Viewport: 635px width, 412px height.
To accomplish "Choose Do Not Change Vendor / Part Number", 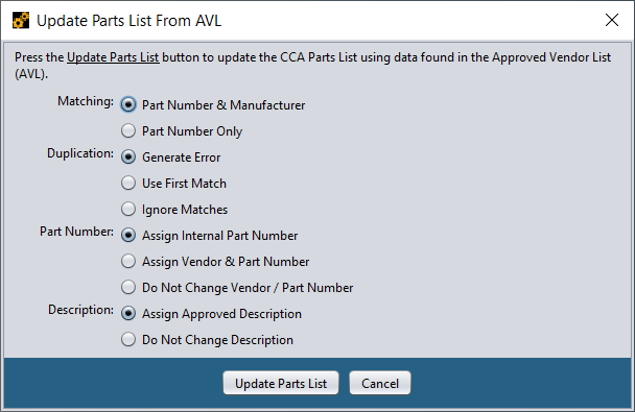I will pyautogui.click(x=128, y=287).
